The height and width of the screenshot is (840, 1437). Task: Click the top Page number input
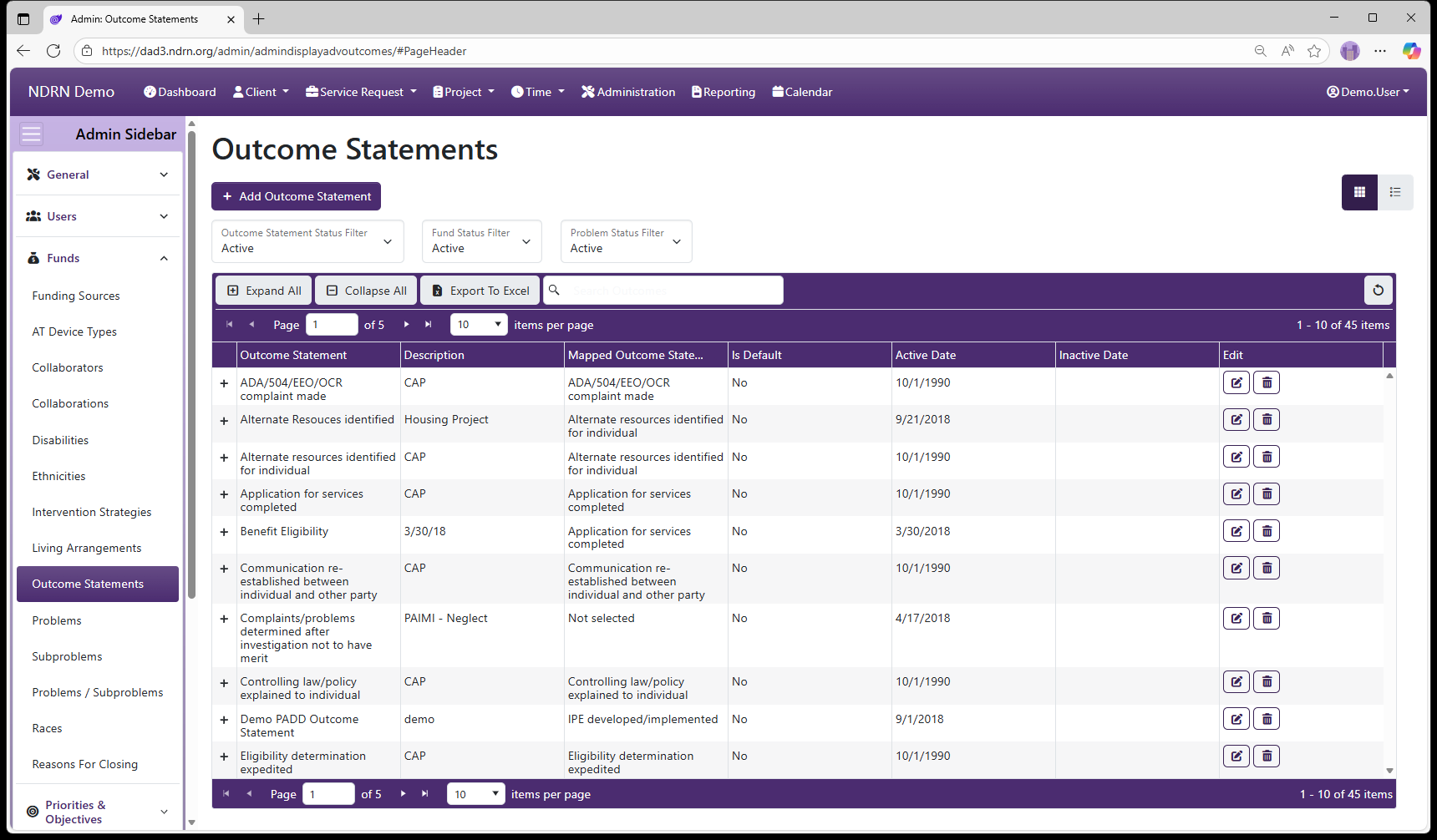(332, 325)
